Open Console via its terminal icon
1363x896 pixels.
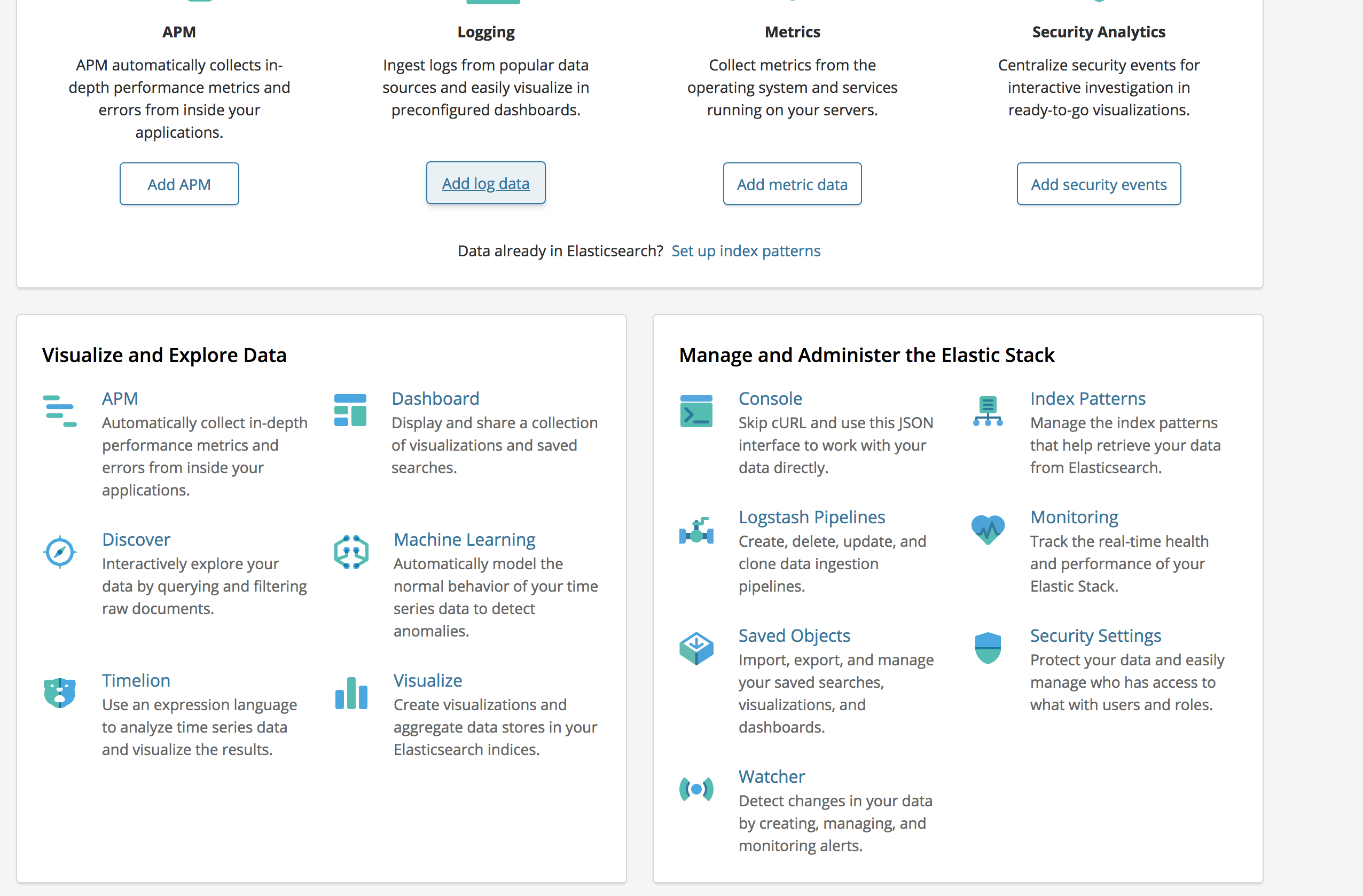coord(696,410)
